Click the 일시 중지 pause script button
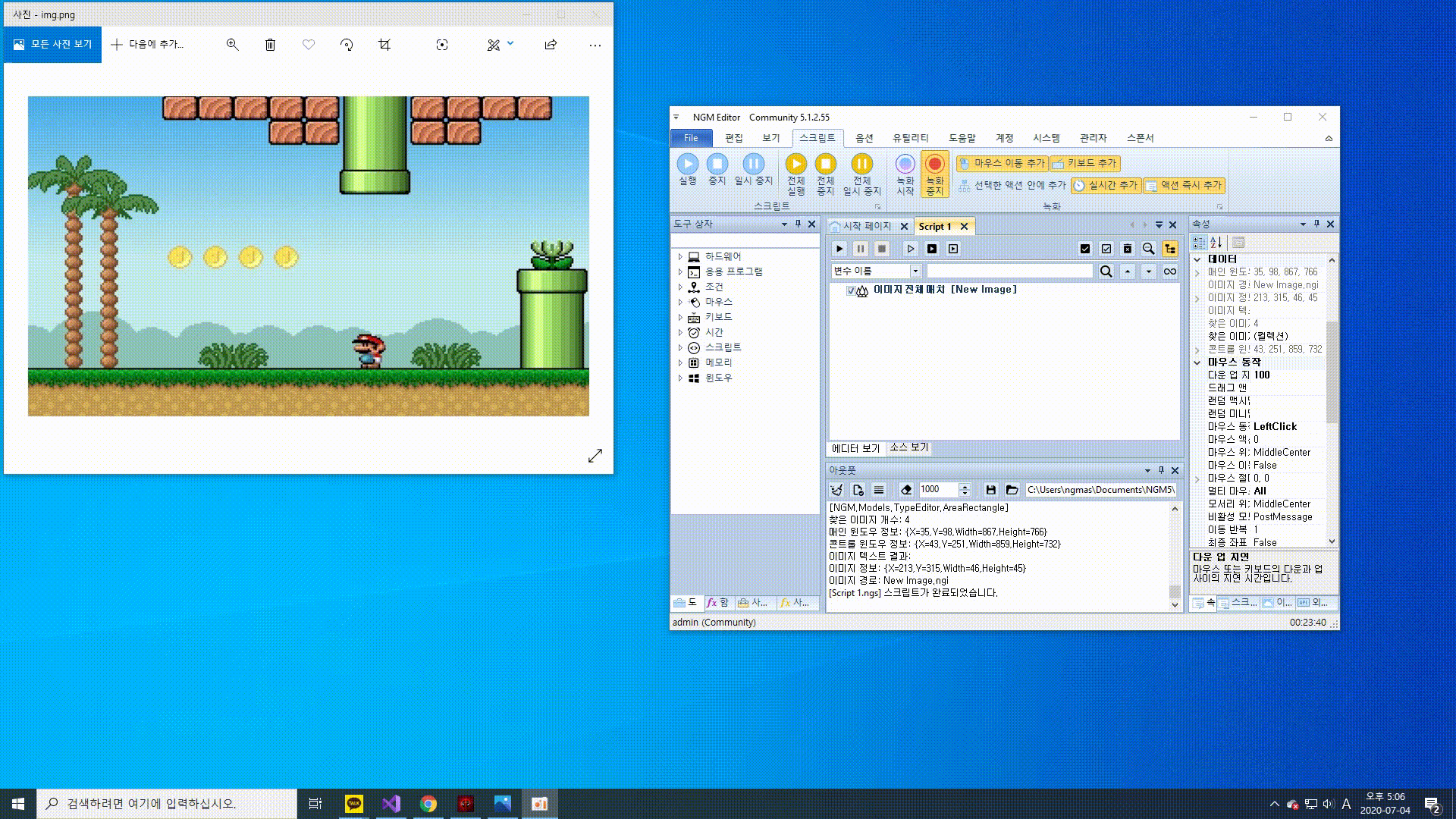1456x819 pixels. click(x=753, y=169)
